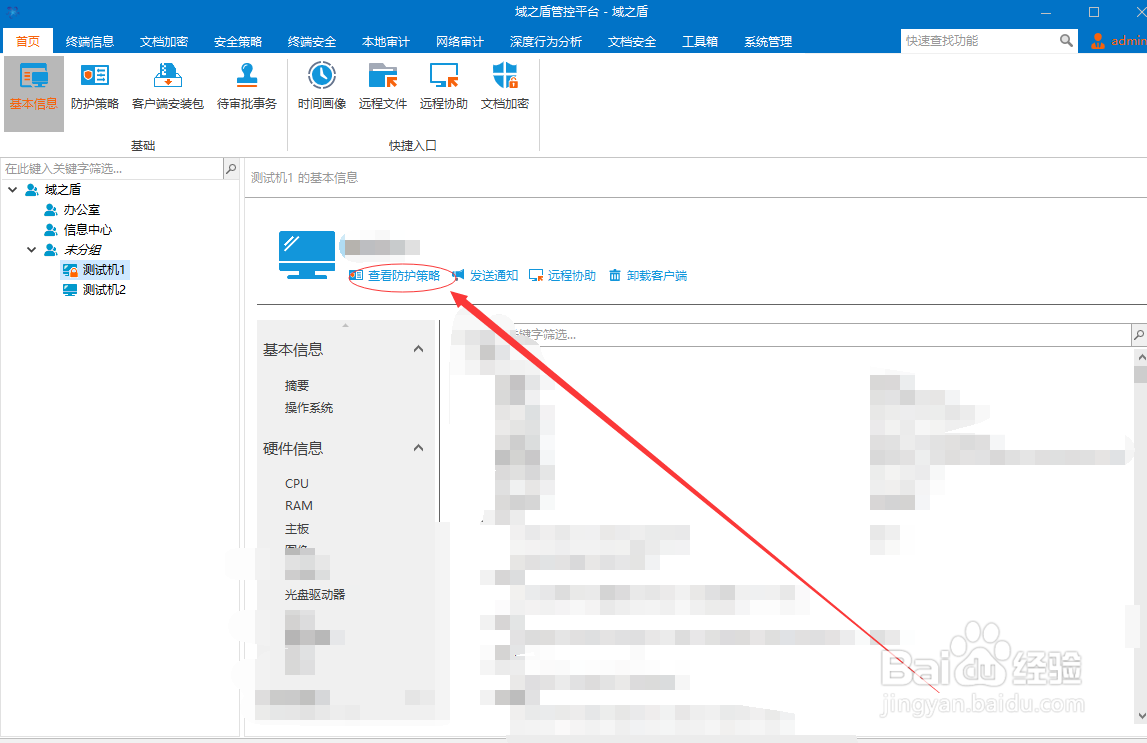Open 待审批事务 stamp icon
The image size is (1147, 743).
[x=247, y=87]
